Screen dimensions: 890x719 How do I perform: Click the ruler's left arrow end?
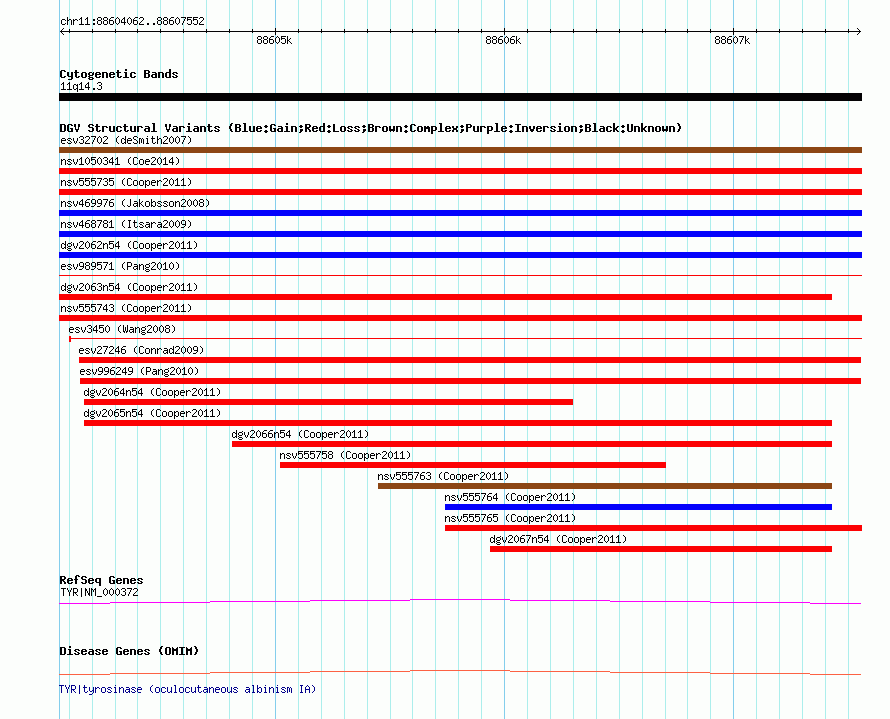(62, 31)
